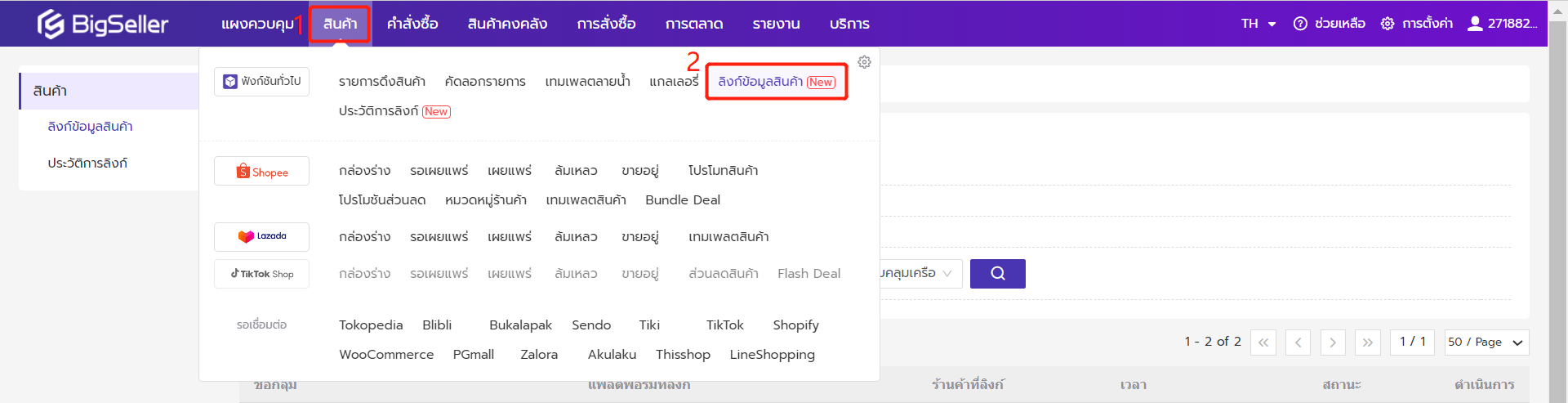Select ประวัติการลิงก์ in left sidebar
This screenshot has width=1568, height=403.
pos(87,163)
